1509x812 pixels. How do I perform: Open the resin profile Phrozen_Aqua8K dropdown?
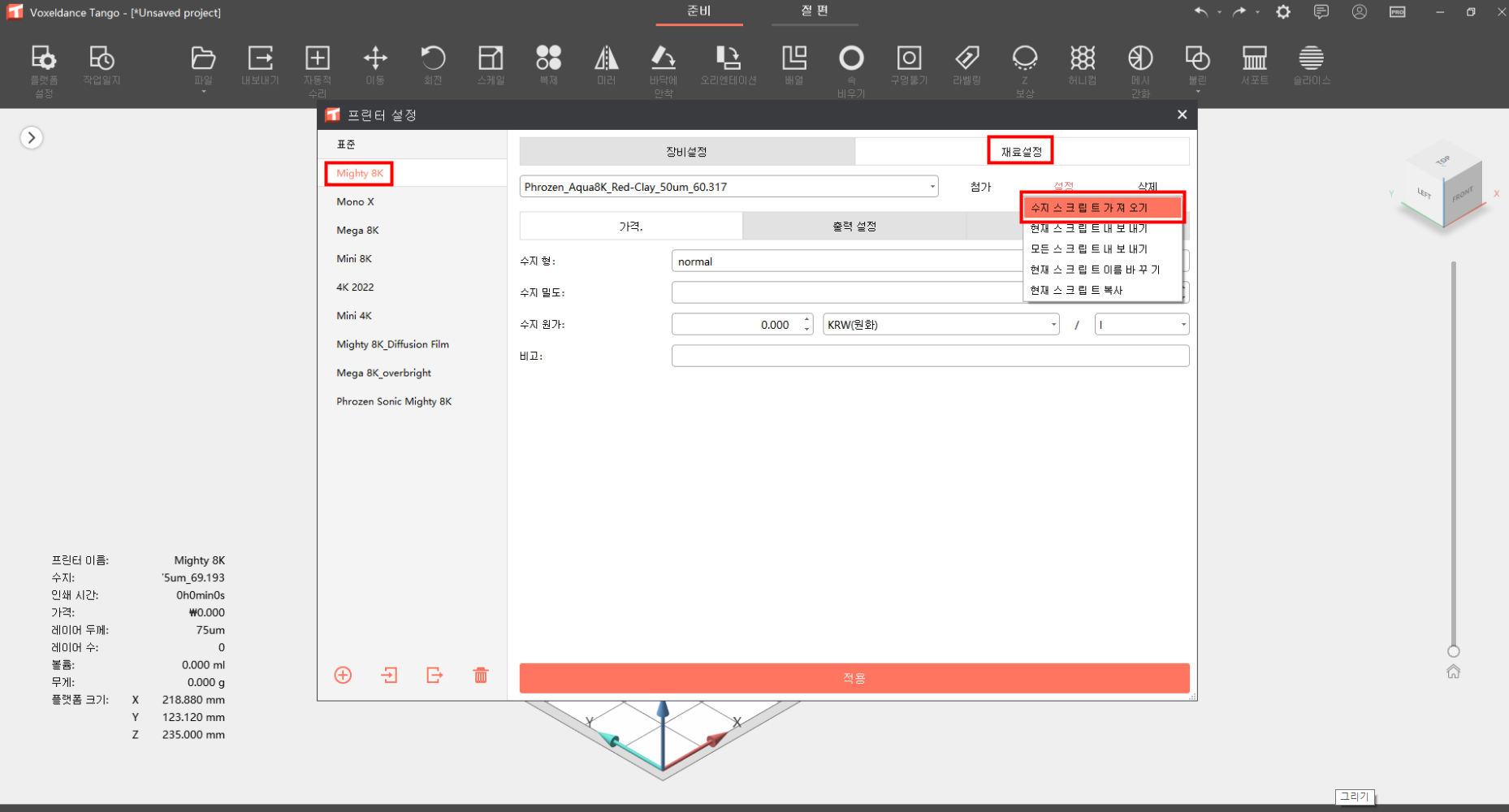(729, 187)
